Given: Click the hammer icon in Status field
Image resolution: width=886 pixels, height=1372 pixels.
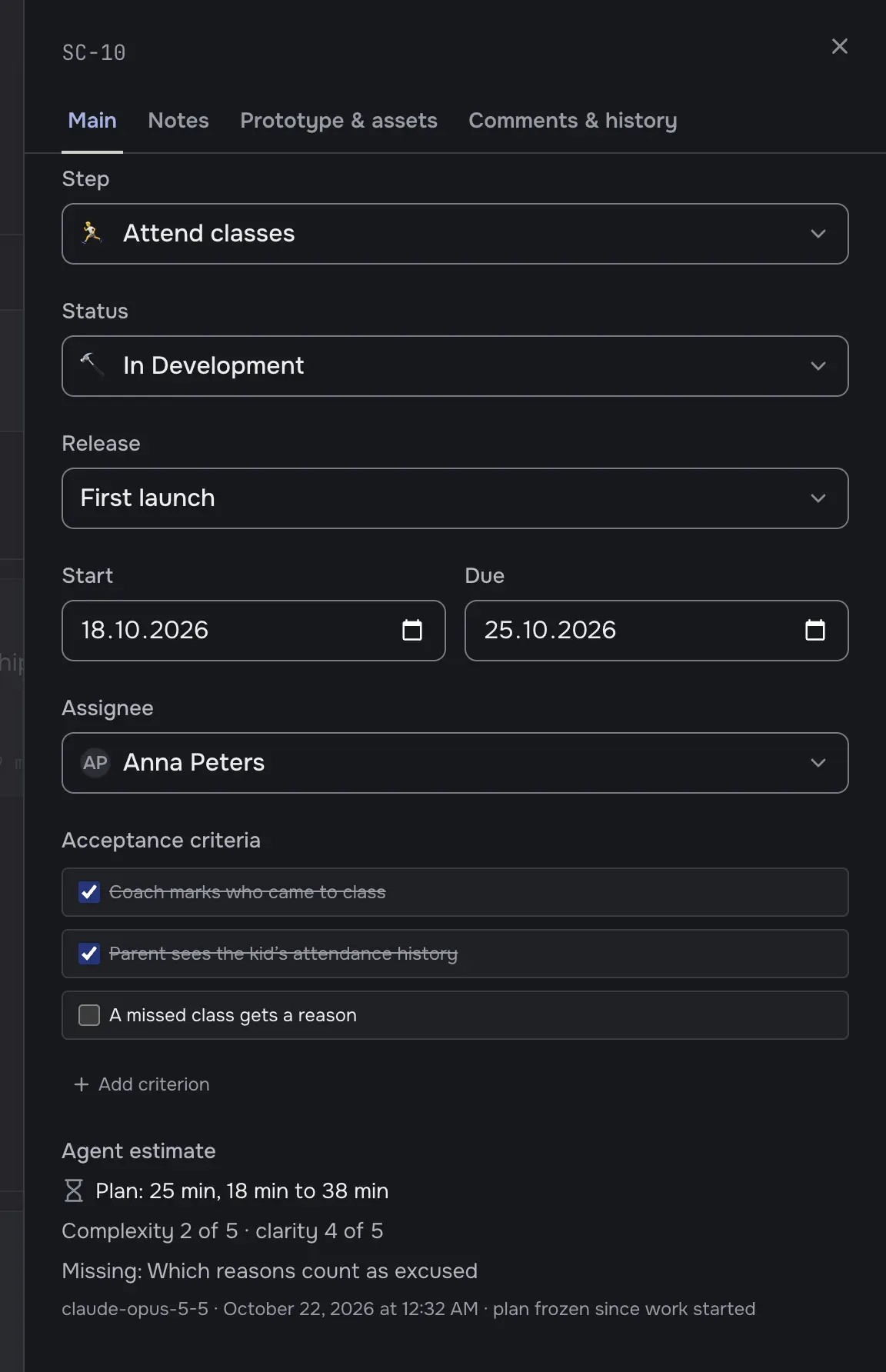Looking at the screenshot, I should (92, 365).
